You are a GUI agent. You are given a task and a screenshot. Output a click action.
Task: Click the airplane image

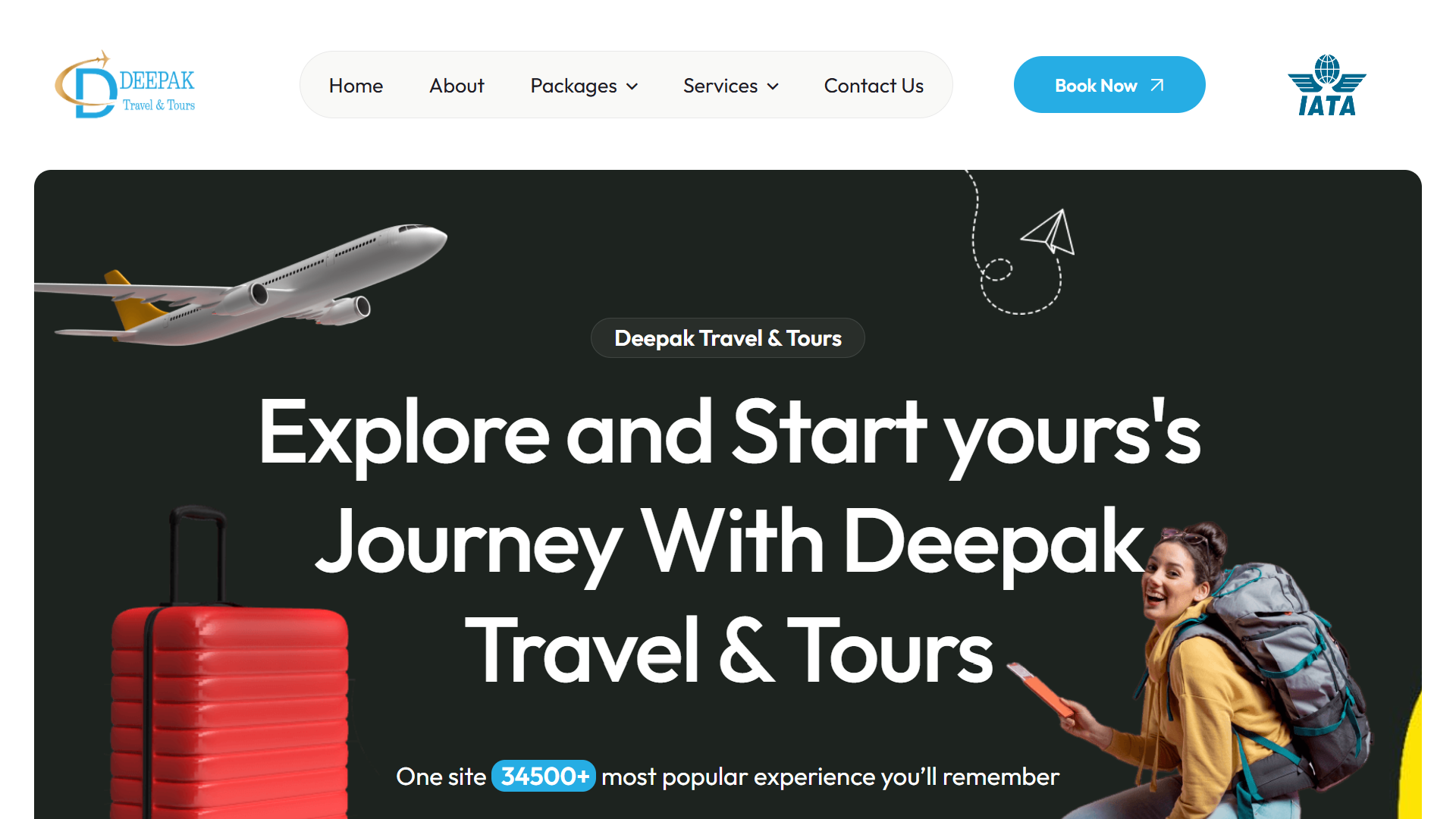click(x=241, y=285)
